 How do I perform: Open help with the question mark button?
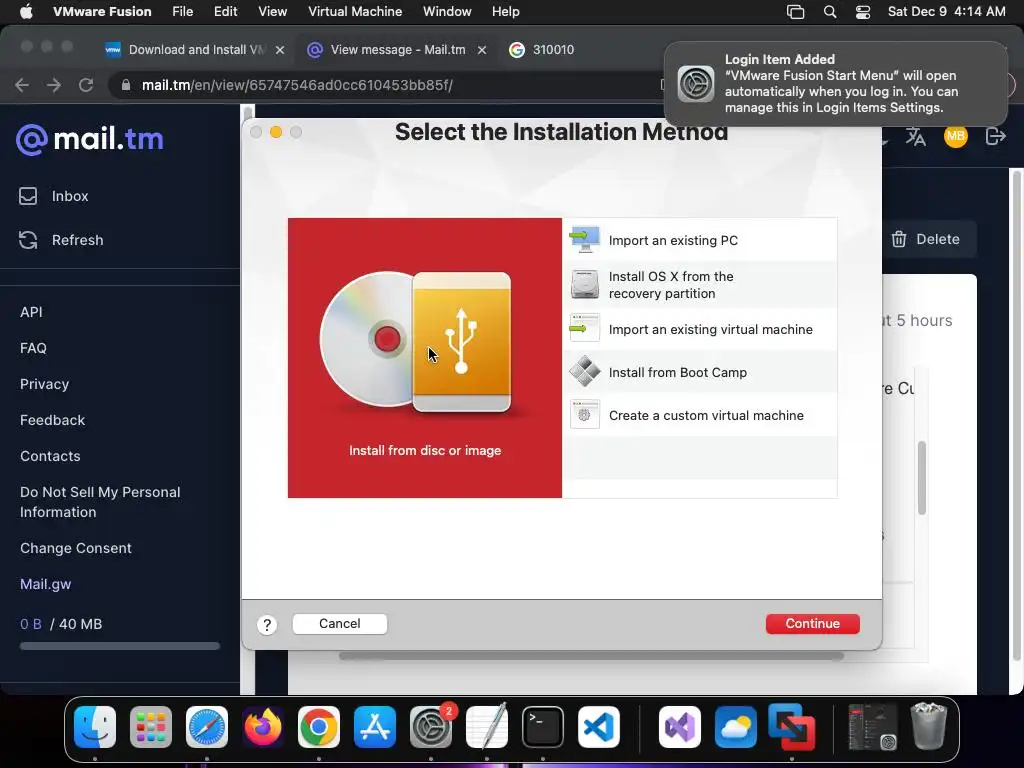pos(266,625)
